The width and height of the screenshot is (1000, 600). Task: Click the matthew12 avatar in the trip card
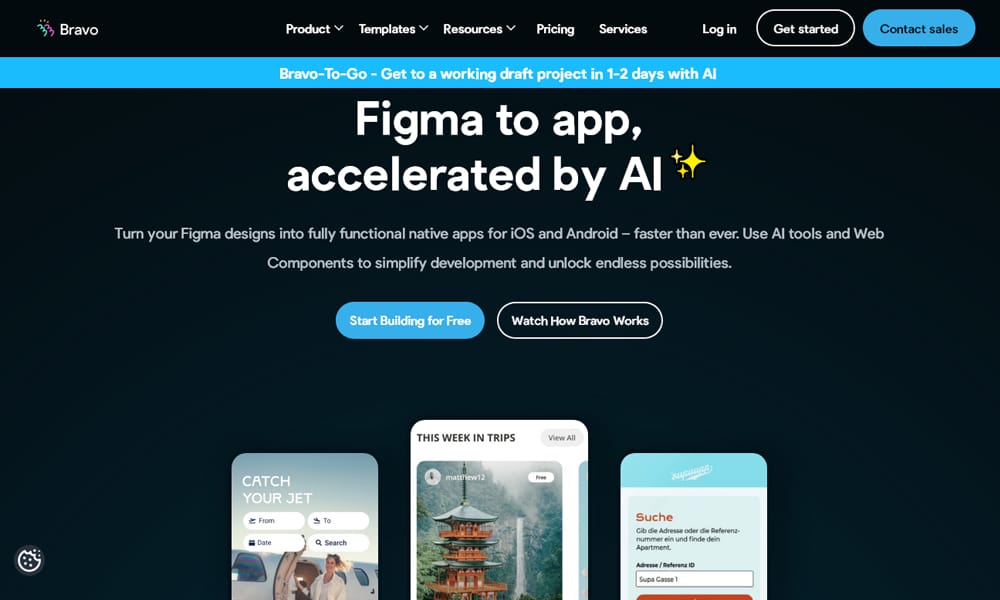click(433, 477)
